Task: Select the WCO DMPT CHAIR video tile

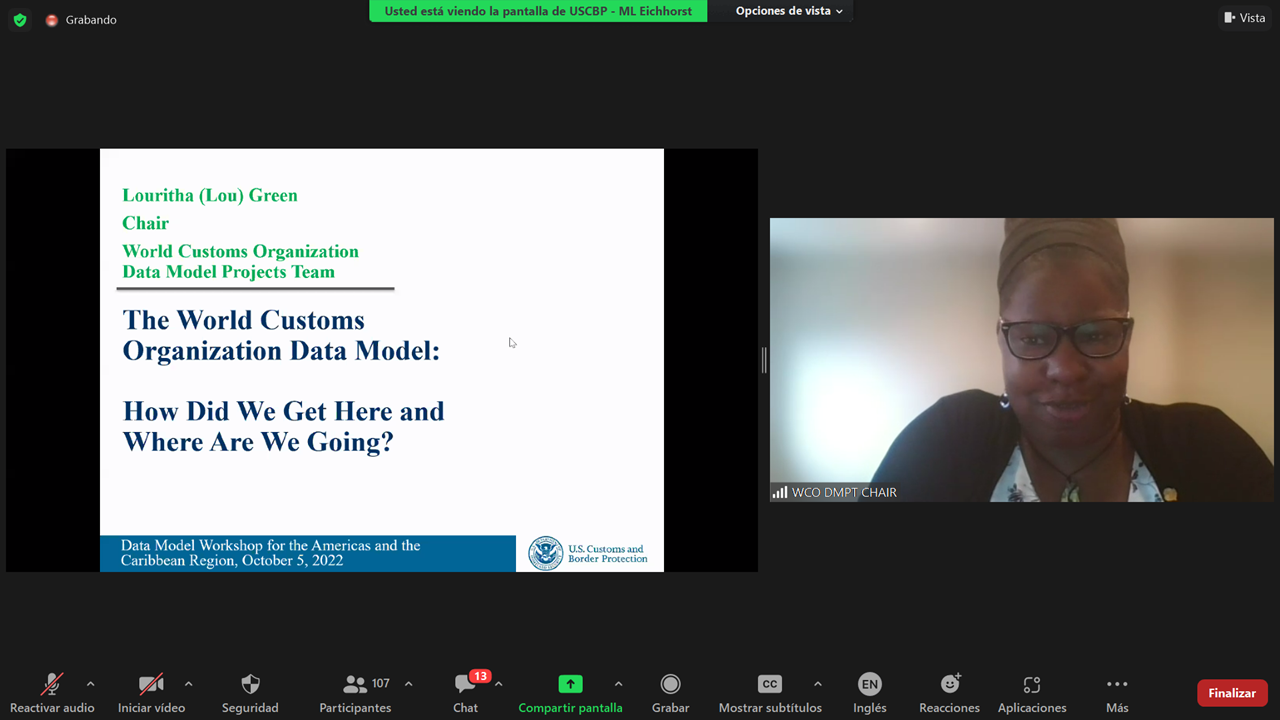Action: [x=1022, y=360]
